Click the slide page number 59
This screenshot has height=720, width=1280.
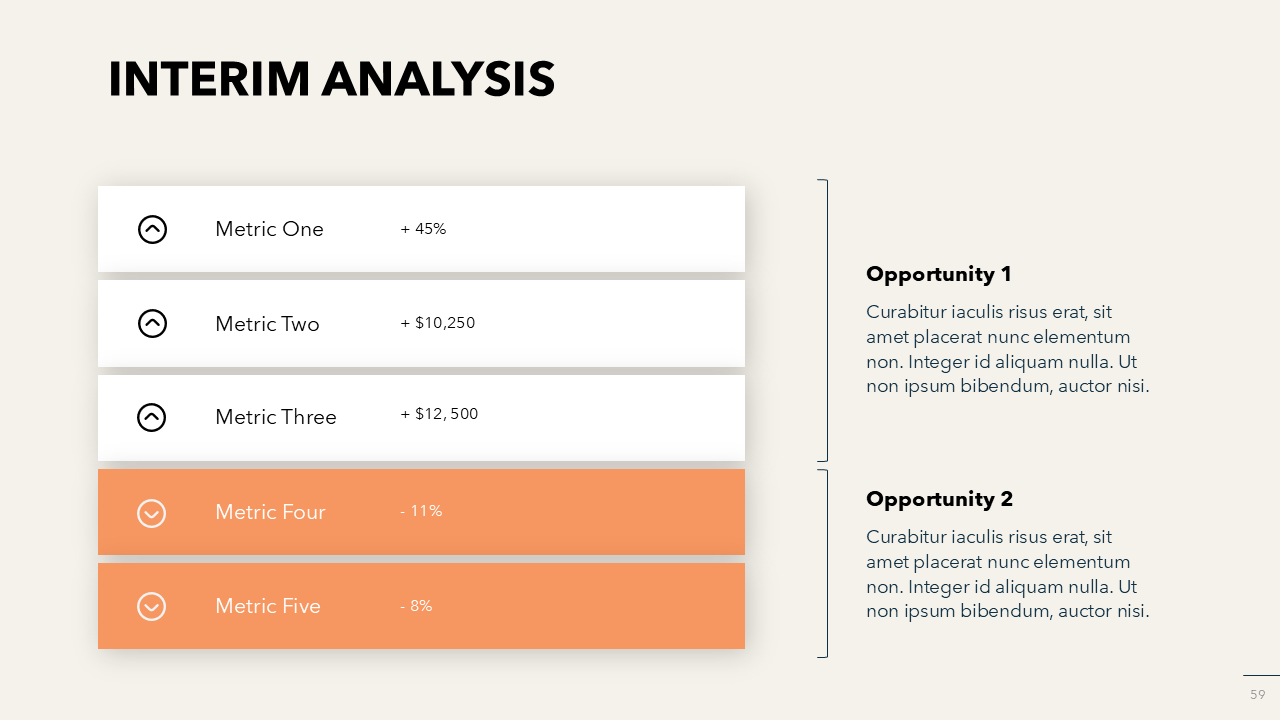click(1257, 695)
